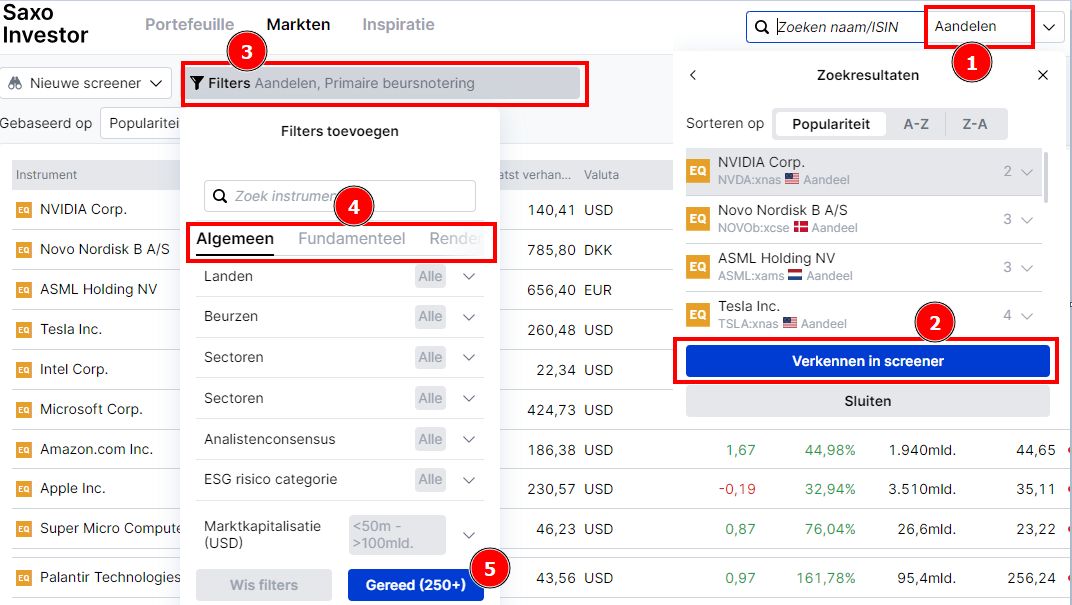Switch to the Fundamenteel filter tab
The height and width of the screenshot is (605, 1072).
(x=351, y=239)
